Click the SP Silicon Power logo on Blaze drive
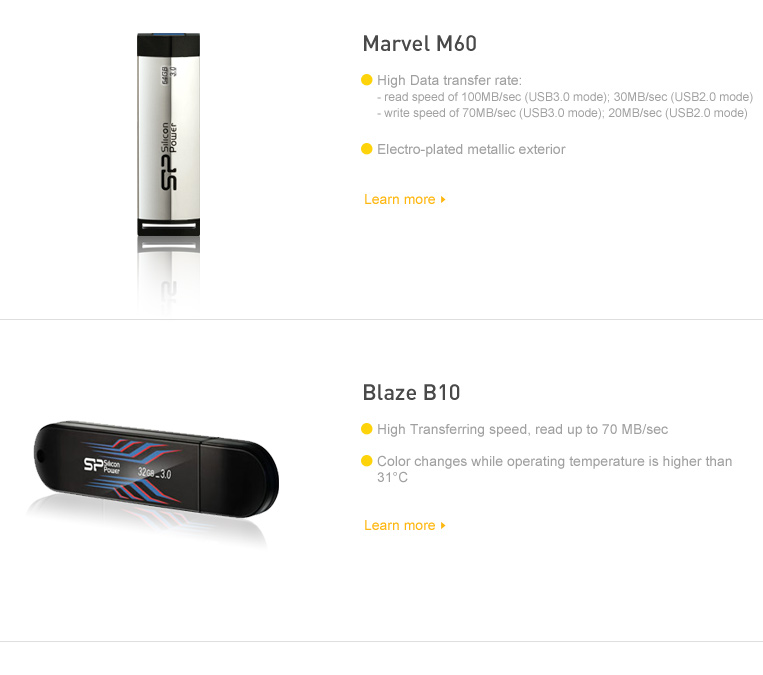This screenshot has width=763, height=675. (x=102, y=466)
